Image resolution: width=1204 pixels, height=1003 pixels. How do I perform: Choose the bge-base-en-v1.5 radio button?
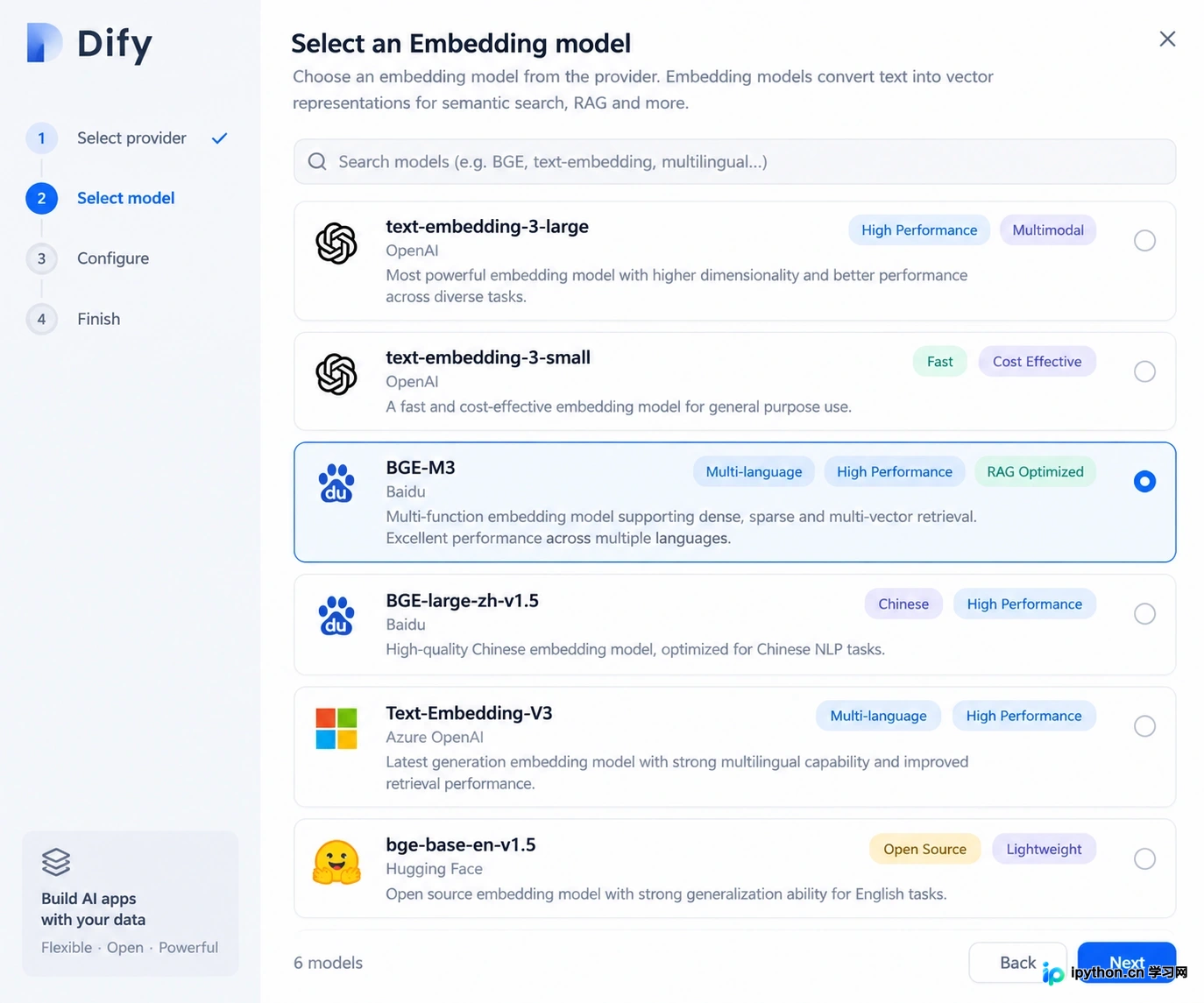pos(1144,858)
